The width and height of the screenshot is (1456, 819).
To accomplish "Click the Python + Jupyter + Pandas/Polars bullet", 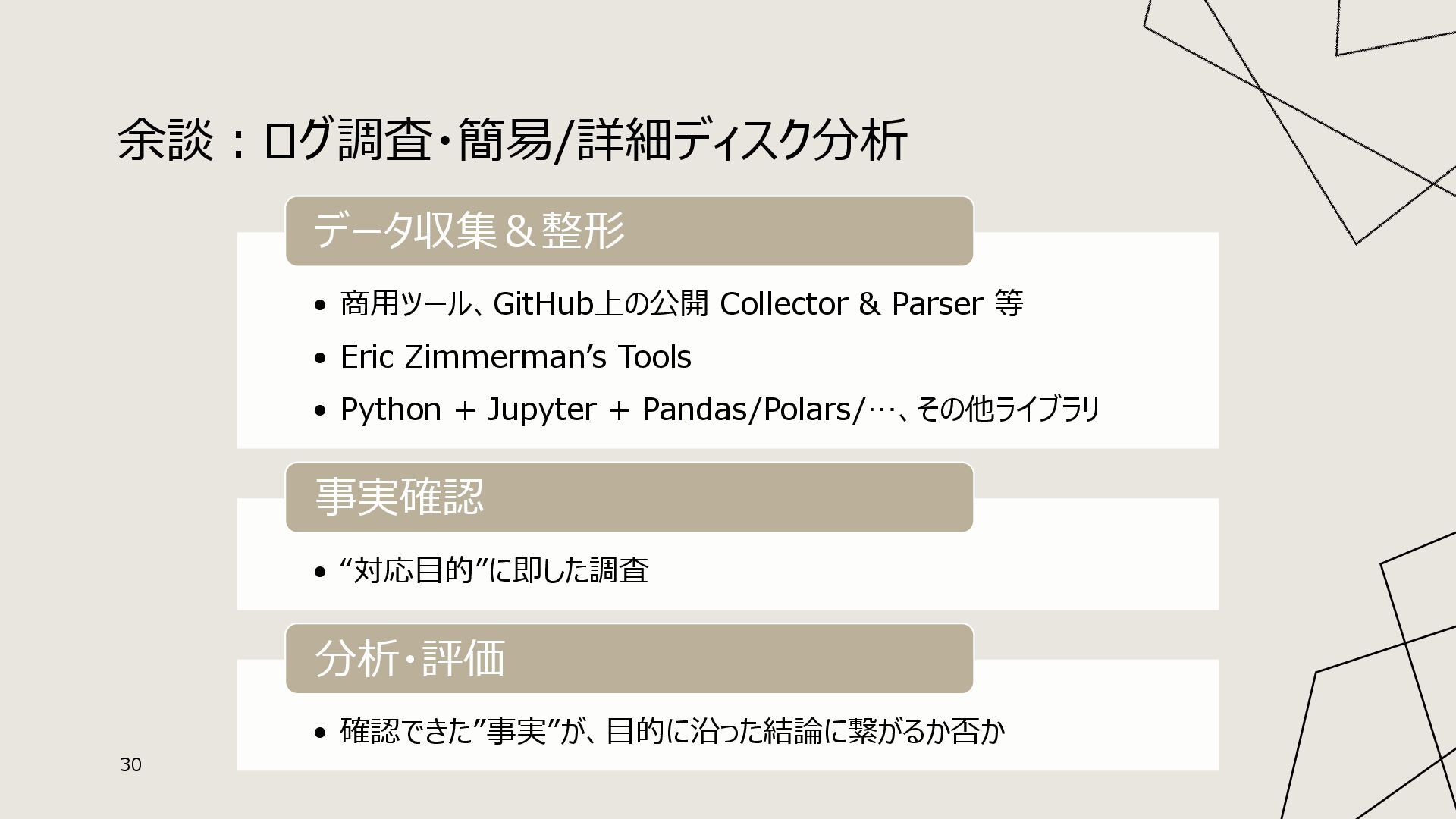I will point(720,410).
